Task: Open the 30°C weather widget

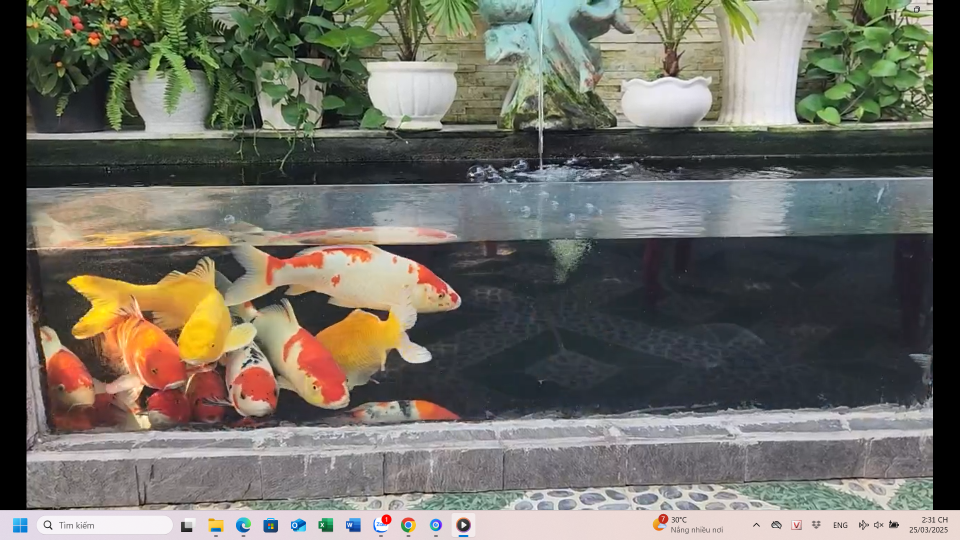Action: 688,525
